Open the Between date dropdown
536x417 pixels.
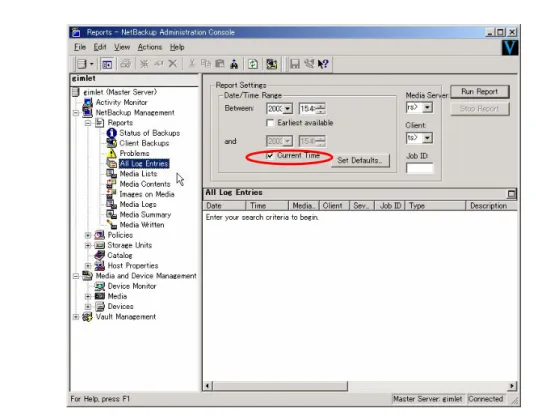(x=287, y=109)
